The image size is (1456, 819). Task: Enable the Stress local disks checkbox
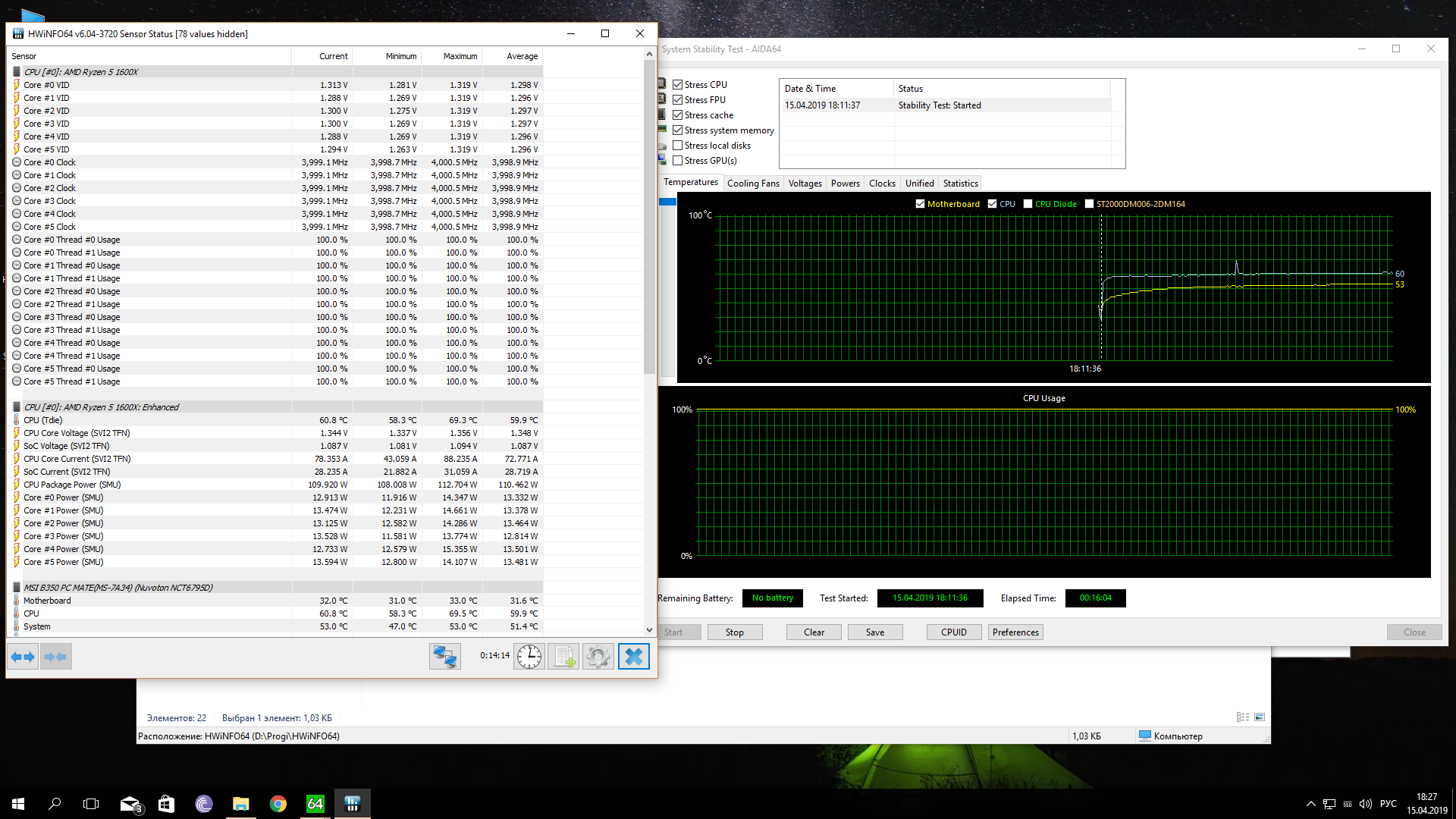[x=678, y=146]
